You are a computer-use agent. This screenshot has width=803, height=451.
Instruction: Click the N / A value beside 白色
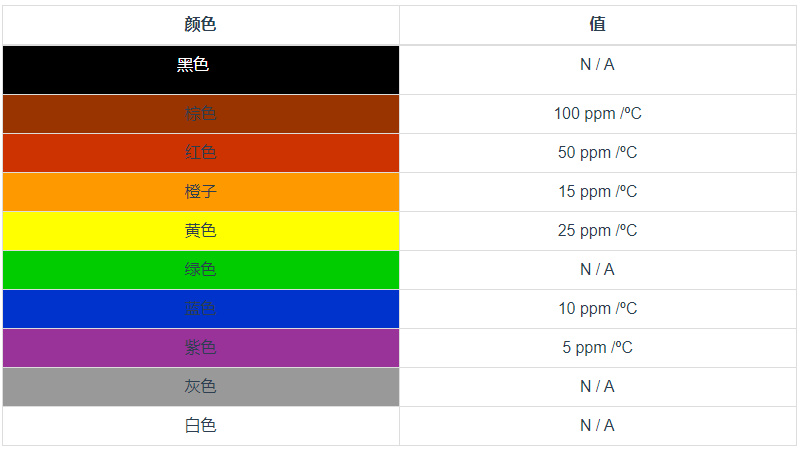click(x=597, y=426)
